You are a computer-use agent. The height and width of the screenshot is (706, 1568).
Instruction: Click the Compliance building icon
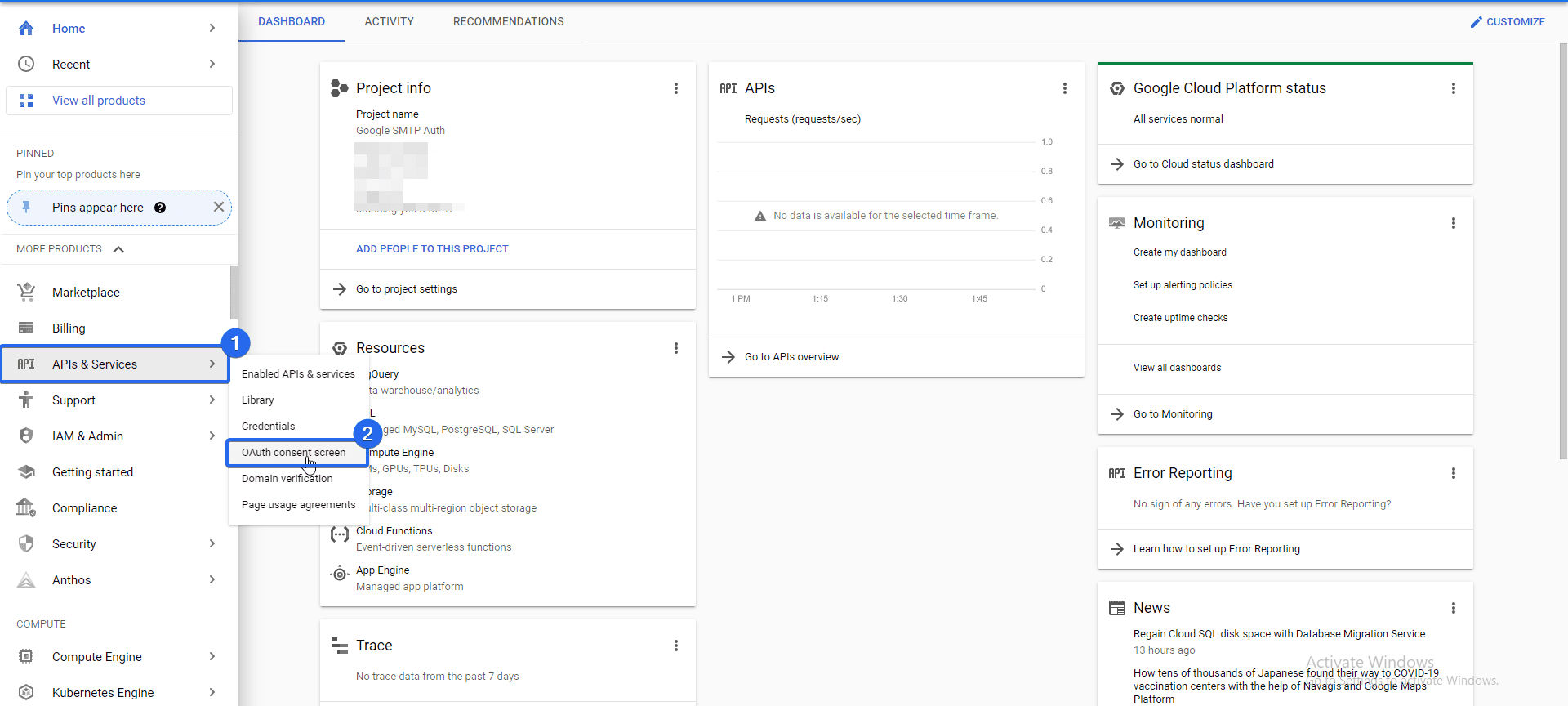(26, 507)
